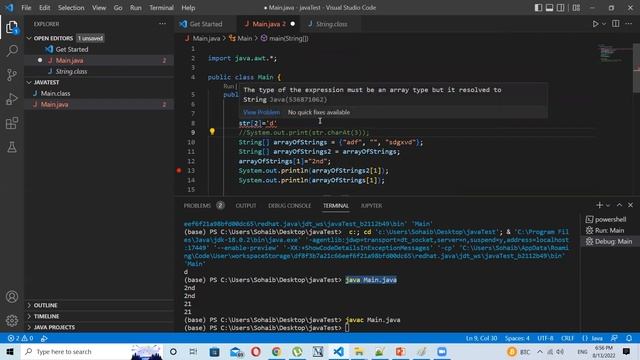Open Explorer More Actions ellipsis
This screenshot has height=360, width=640.
click(162, 24)
